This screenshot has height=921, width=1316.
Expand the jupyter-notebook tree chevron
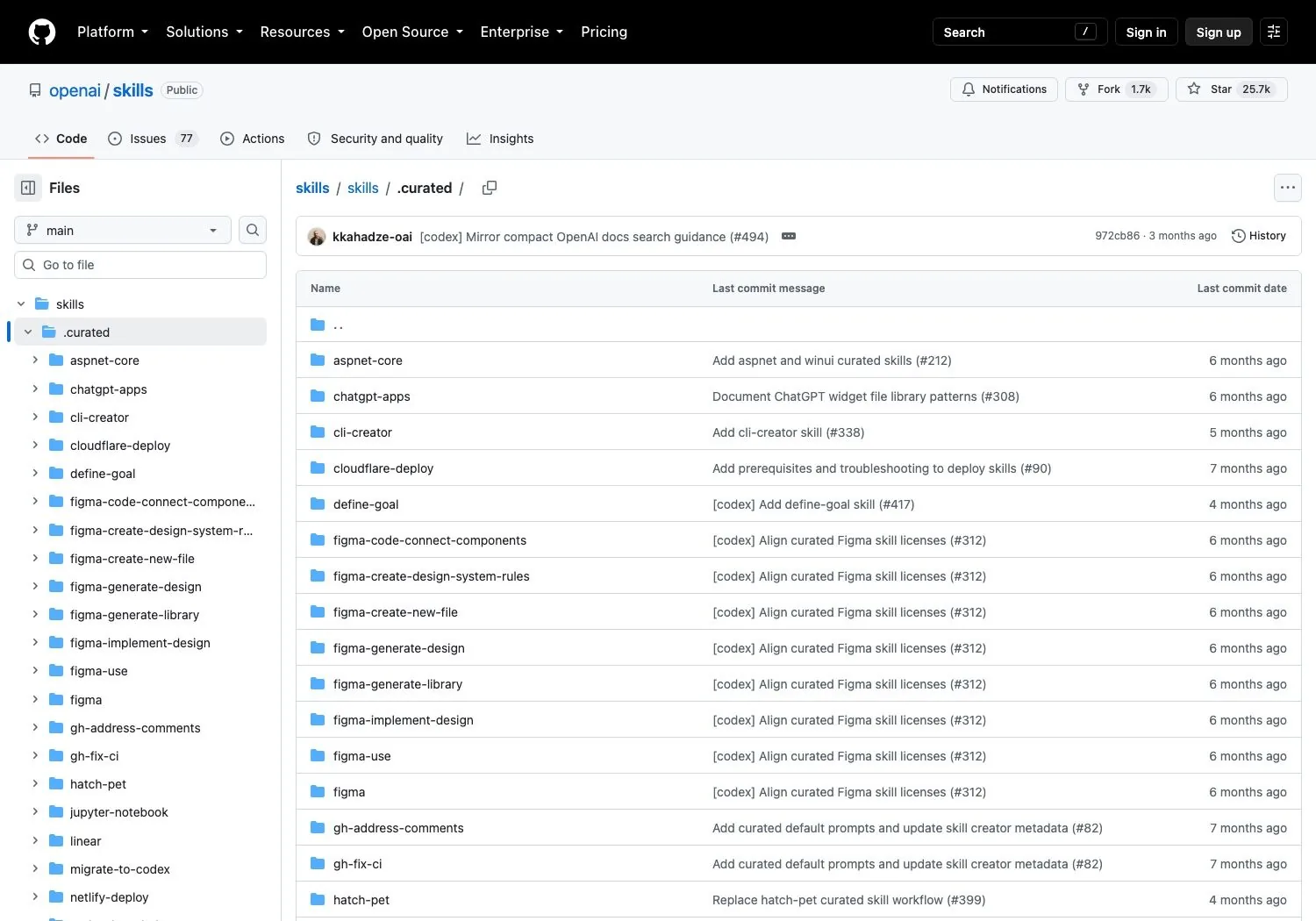point(35,812)
